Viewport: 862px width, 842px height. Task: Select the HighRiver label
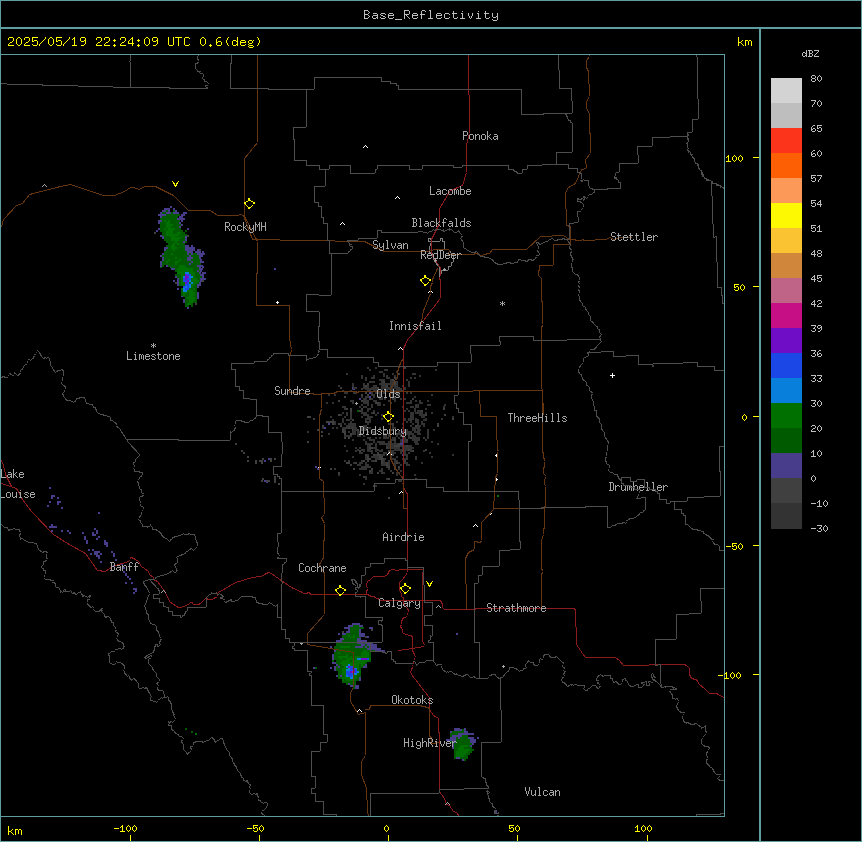pos(430,743)
